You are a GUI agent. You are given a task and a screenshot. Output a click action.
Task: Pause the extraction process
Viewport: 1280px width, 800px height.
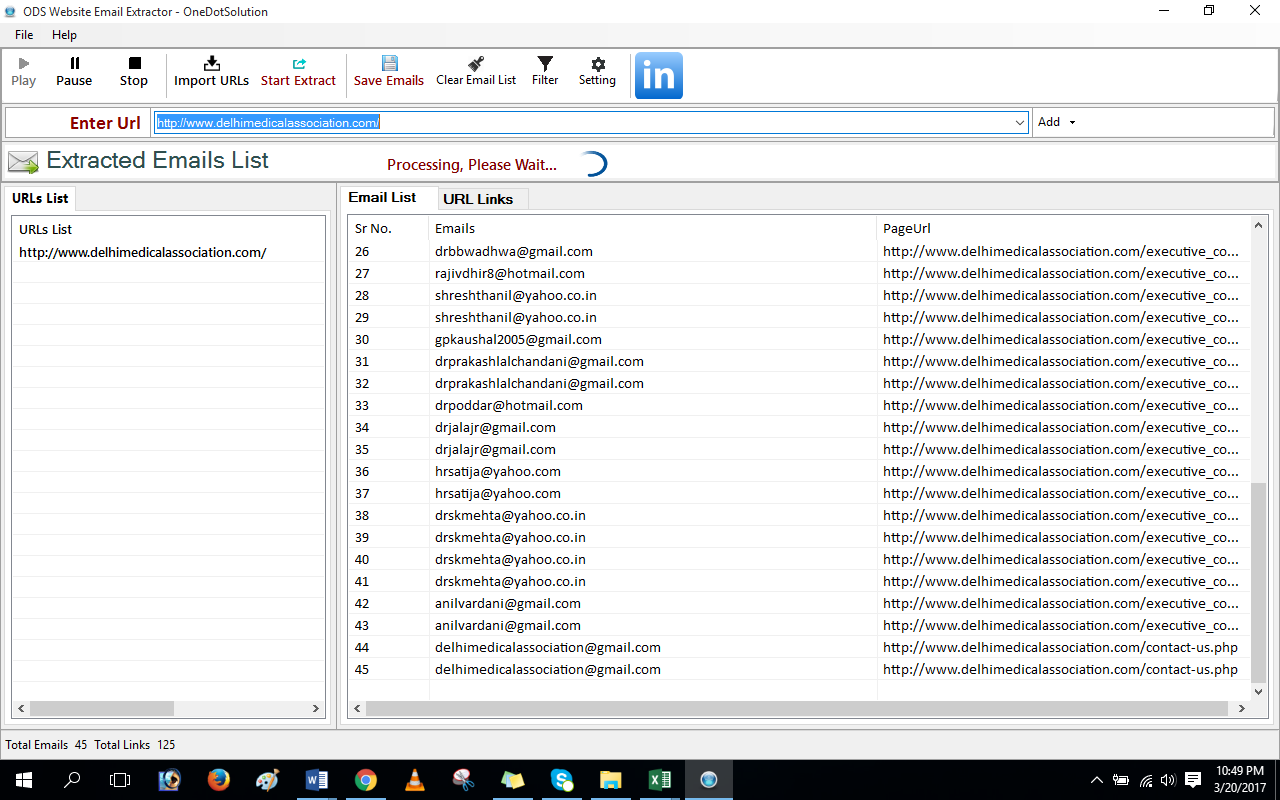[x=74, y=72]
